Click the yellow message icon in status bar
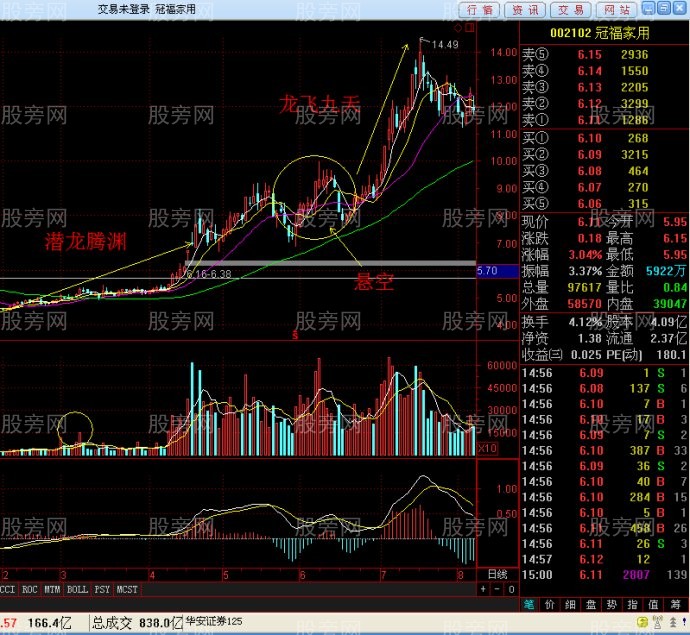The image size is (690, 635). pos(643,622)
